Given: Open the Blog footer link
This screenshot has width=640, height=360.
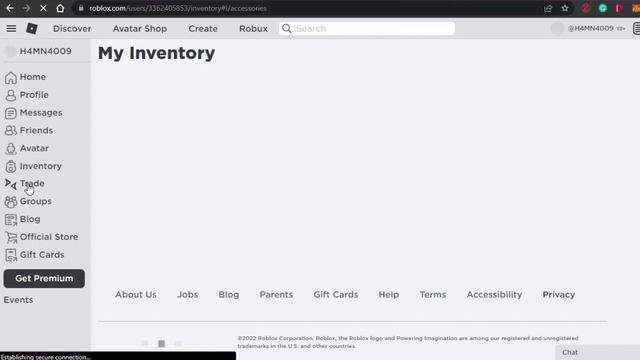Looking at the screenshot, I should pyautogui.click(x=229, y=294).
